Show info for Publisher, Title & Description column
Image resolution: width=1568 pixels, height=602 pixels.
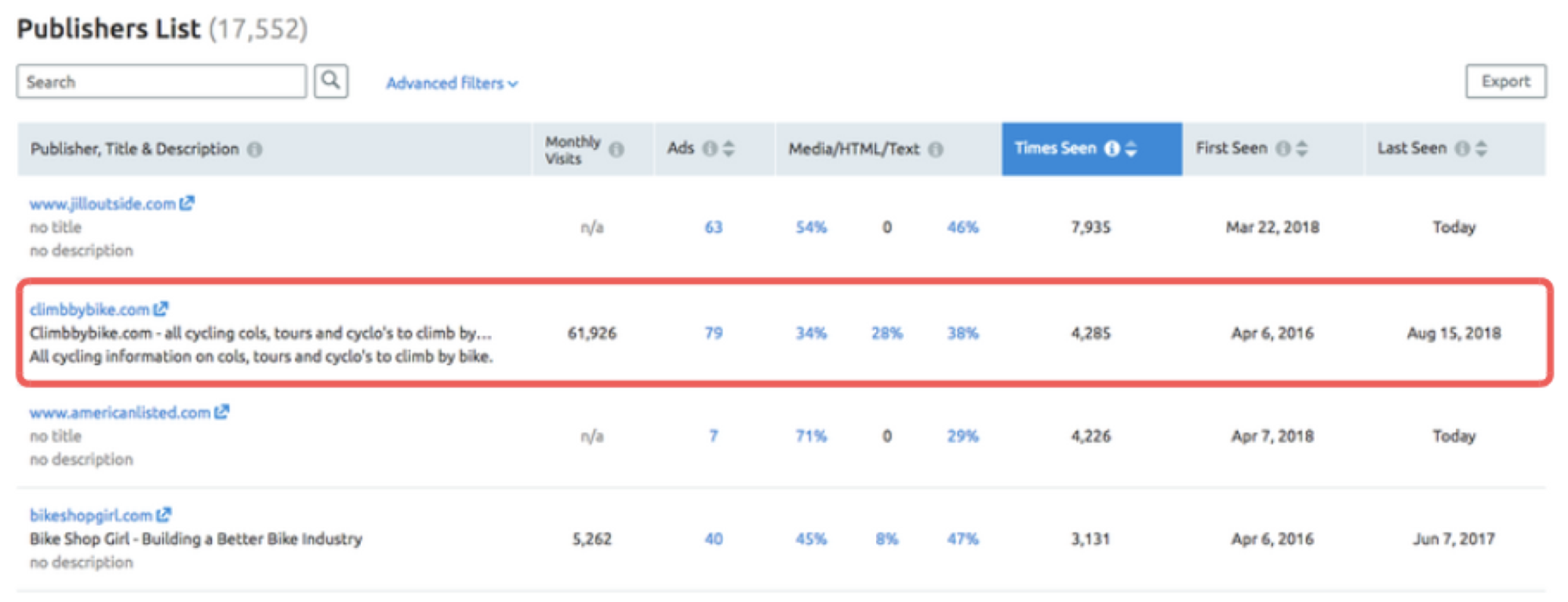[x=255, y=149]
